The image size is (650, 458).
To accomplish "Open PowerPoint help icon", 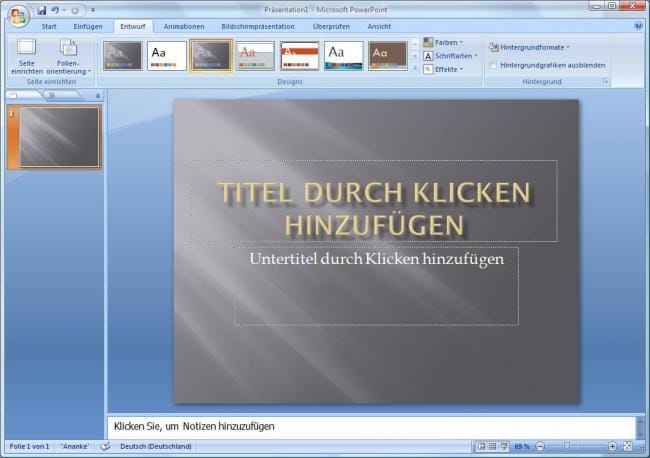I will pos(638,26).
